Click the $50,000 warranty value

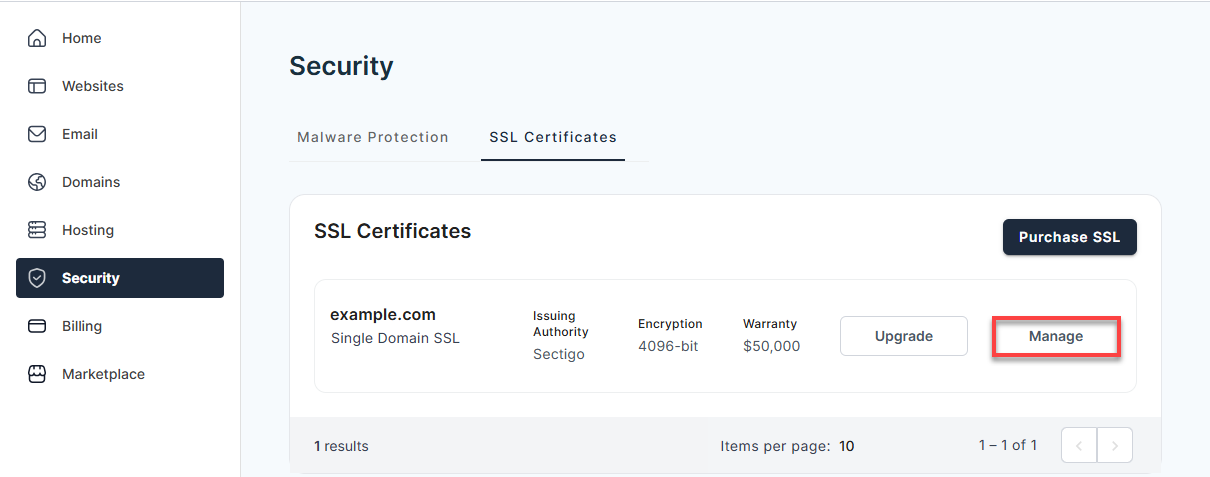pos(771,346)
